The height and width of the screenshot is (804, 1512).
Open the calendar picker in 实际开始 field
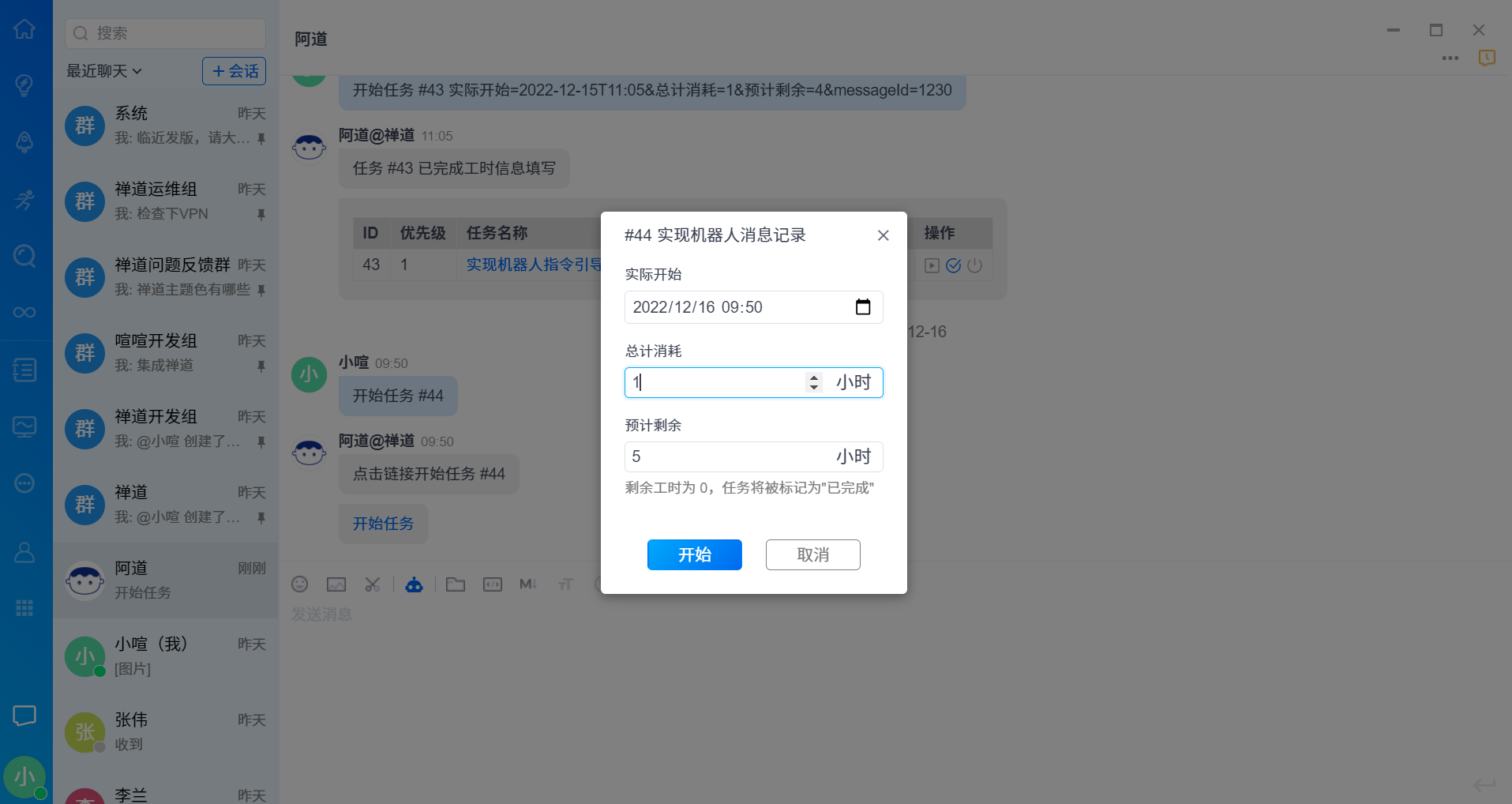tap(862, 307)
